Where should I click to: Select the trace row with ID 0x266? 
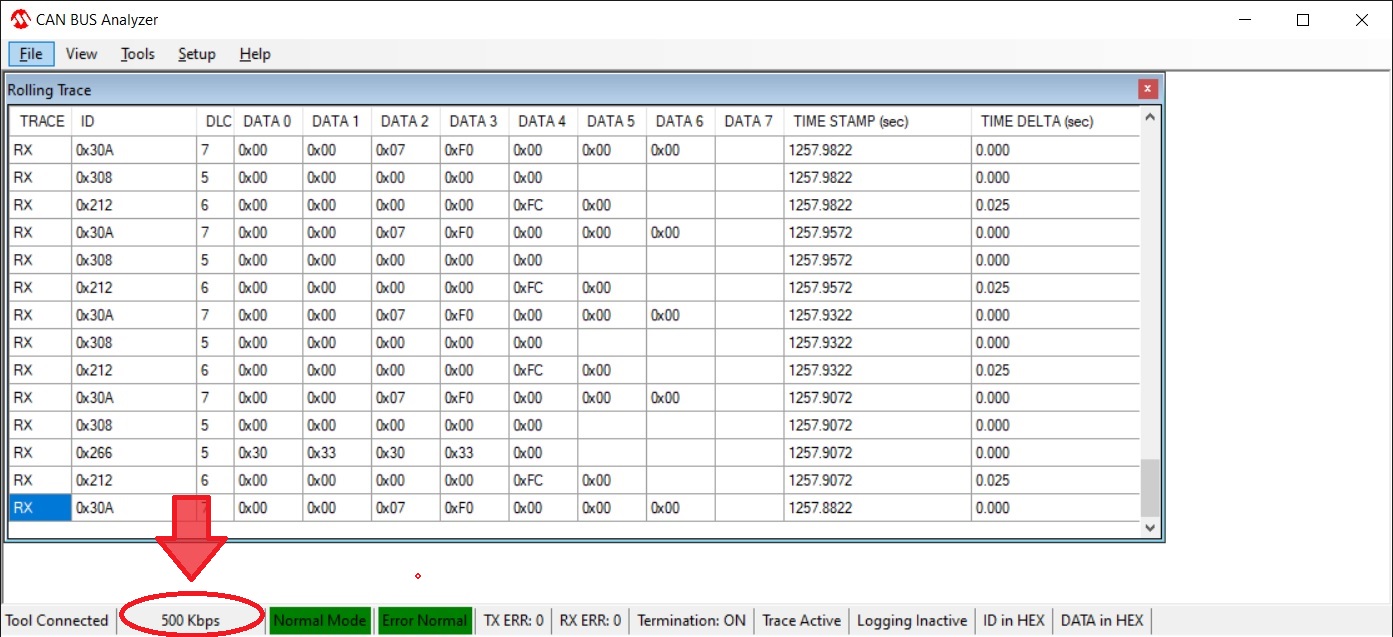tap(95, 453)
